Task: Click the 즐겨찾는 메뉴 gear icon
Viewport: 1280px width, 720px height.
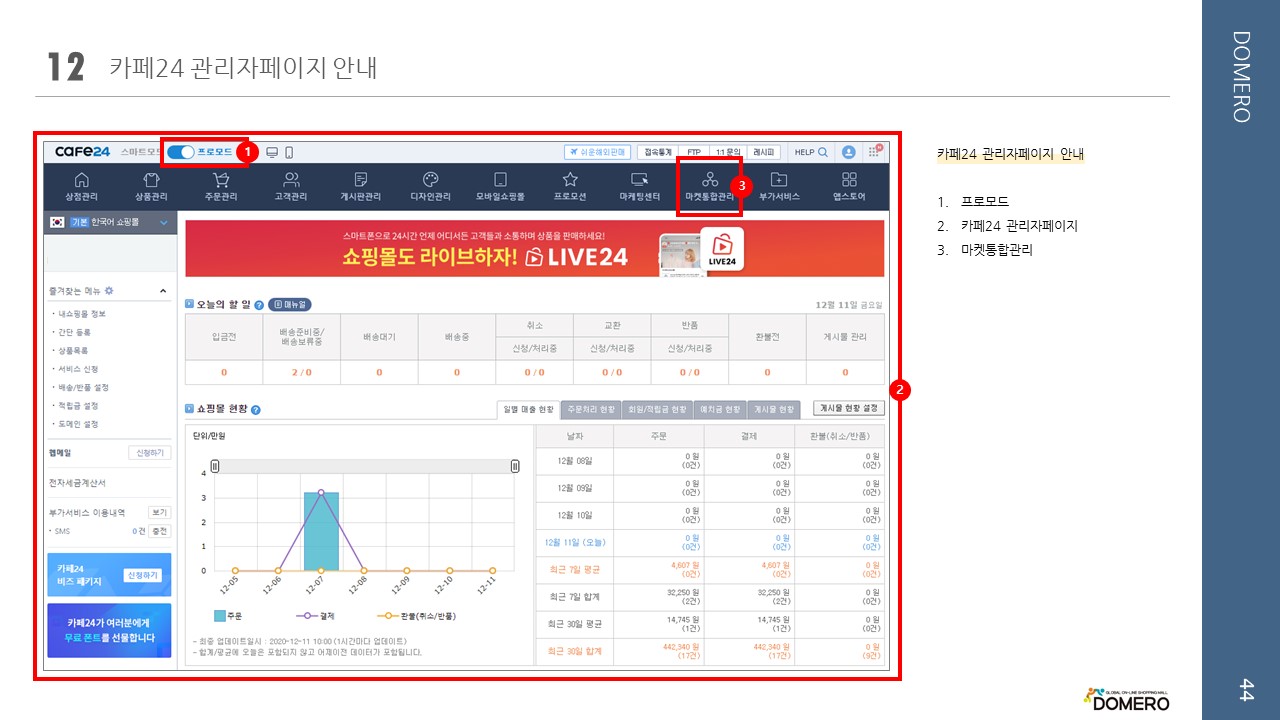Action: click(109, 290)
